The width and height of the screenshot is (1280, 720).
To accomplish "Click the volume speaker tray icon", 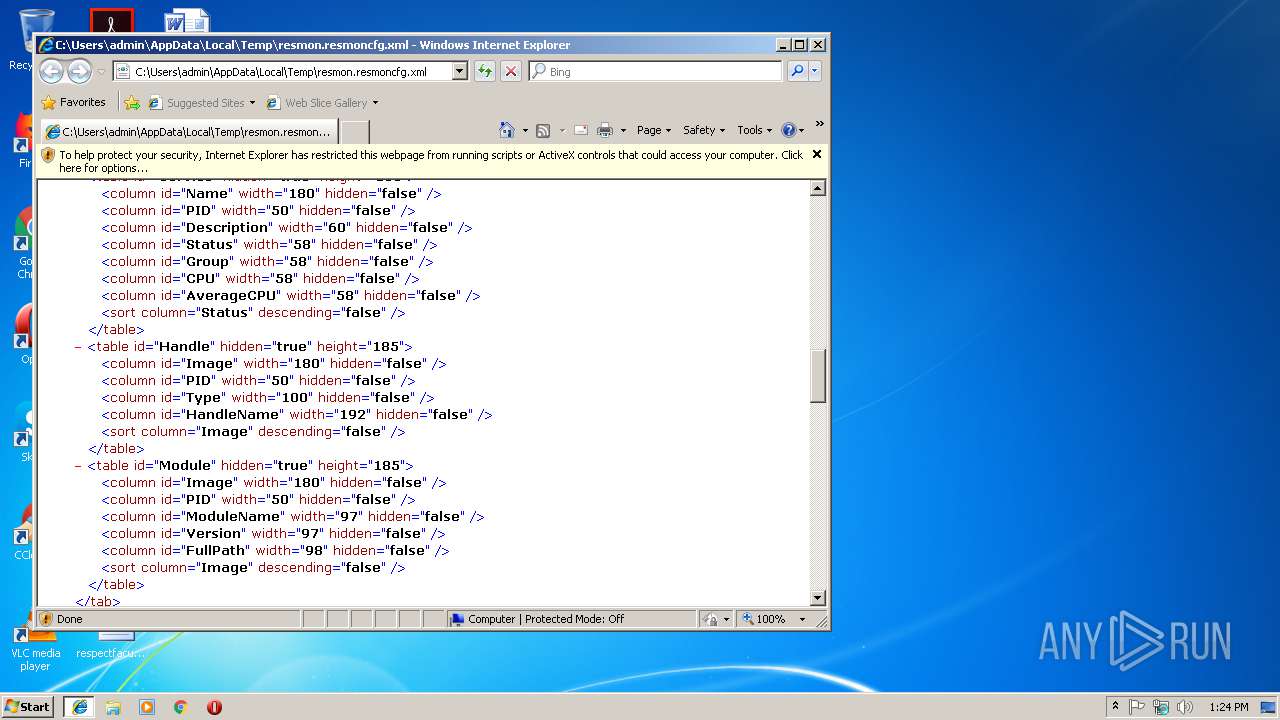I will click(1185, 707).
